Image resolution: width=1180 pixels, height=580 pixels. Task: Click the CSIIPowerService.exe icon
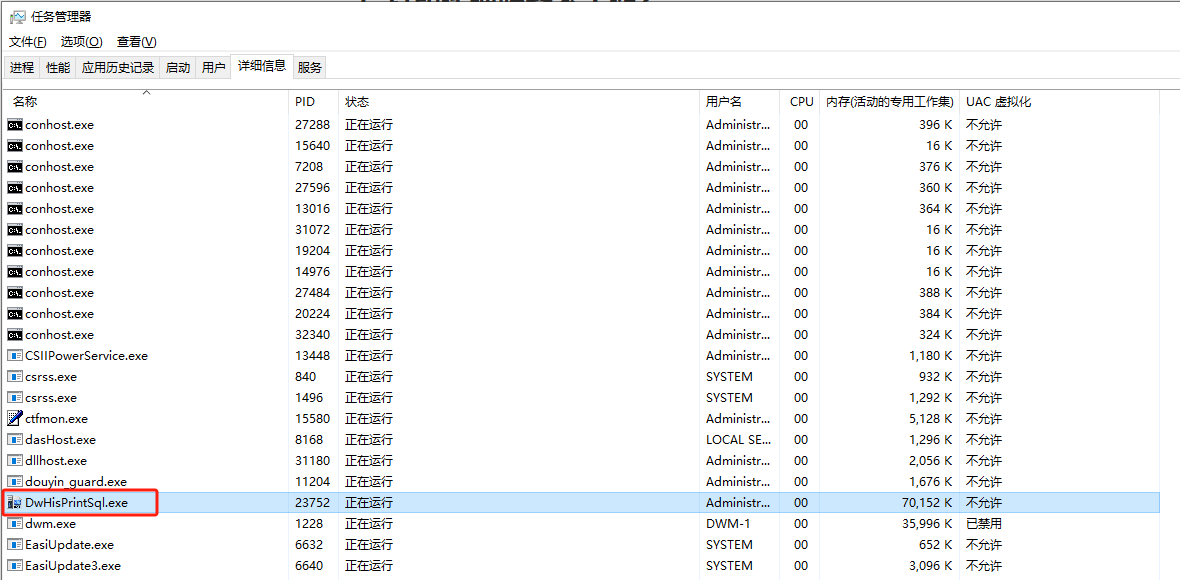click(x=14, y=355)
